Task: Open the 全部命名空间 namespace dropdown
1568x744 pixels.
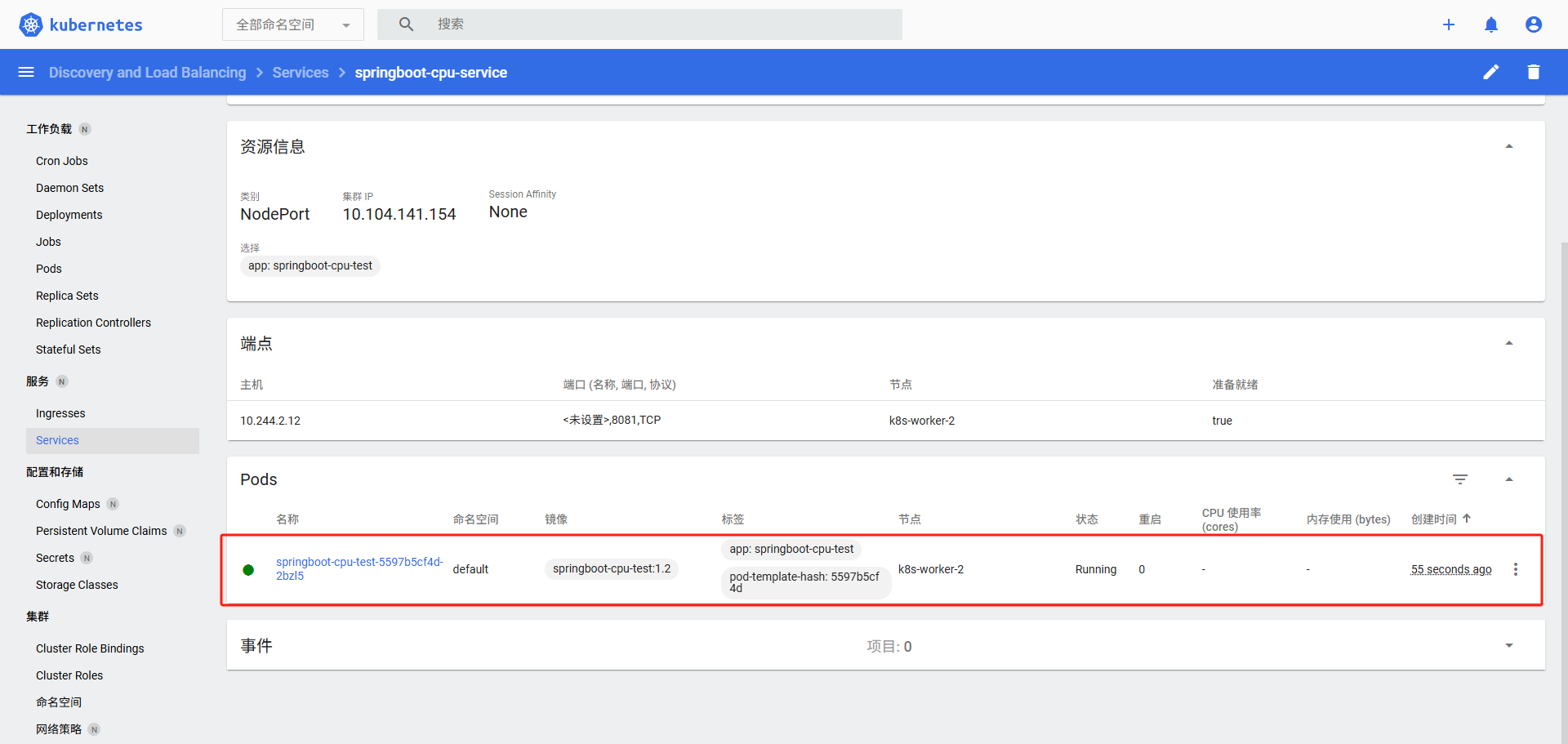Action: [293, 25]
